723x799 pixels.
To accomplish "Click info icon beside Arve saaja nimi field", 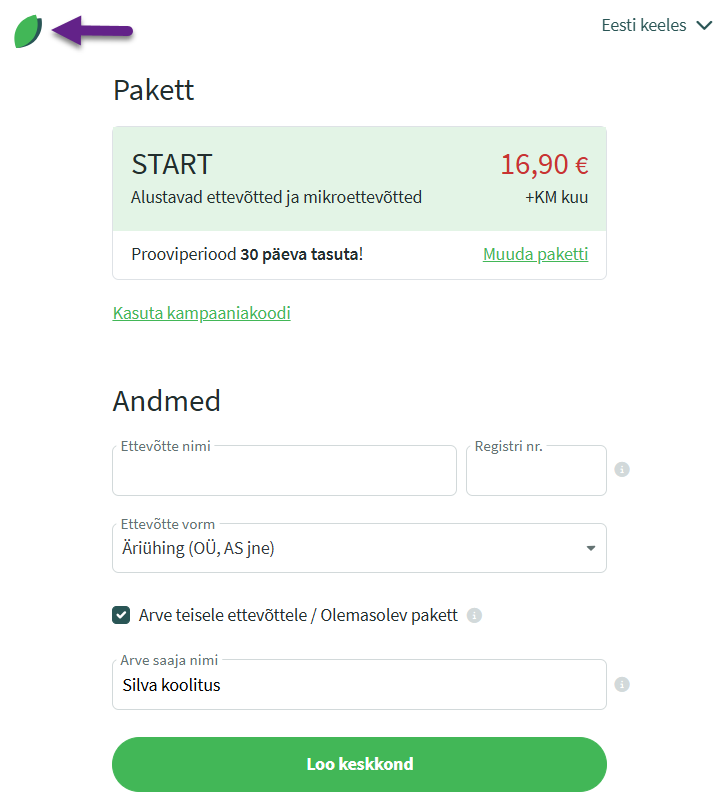I will point(622,685).
